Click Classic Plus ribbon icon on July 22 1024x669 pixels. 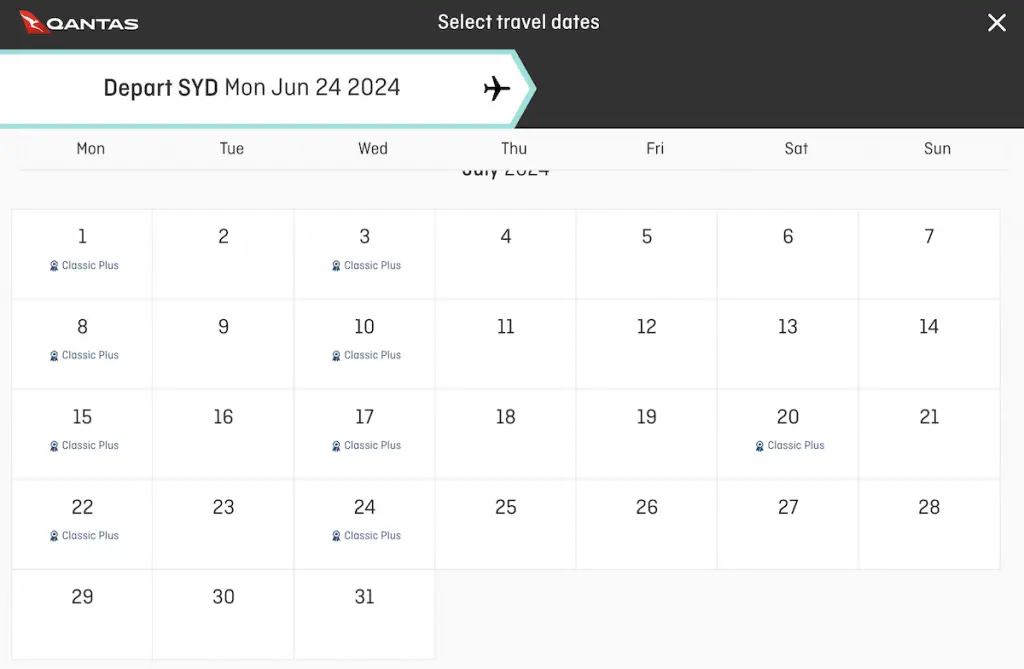tap(54, 536)
